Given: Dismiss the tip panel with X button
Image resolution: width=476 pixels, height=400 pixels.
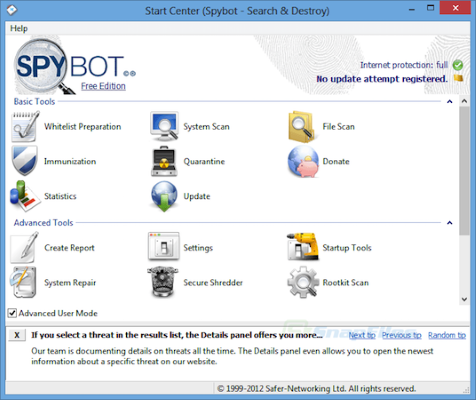Looking at the screenshot, I should pyautogui.click(x=17, y=335).
